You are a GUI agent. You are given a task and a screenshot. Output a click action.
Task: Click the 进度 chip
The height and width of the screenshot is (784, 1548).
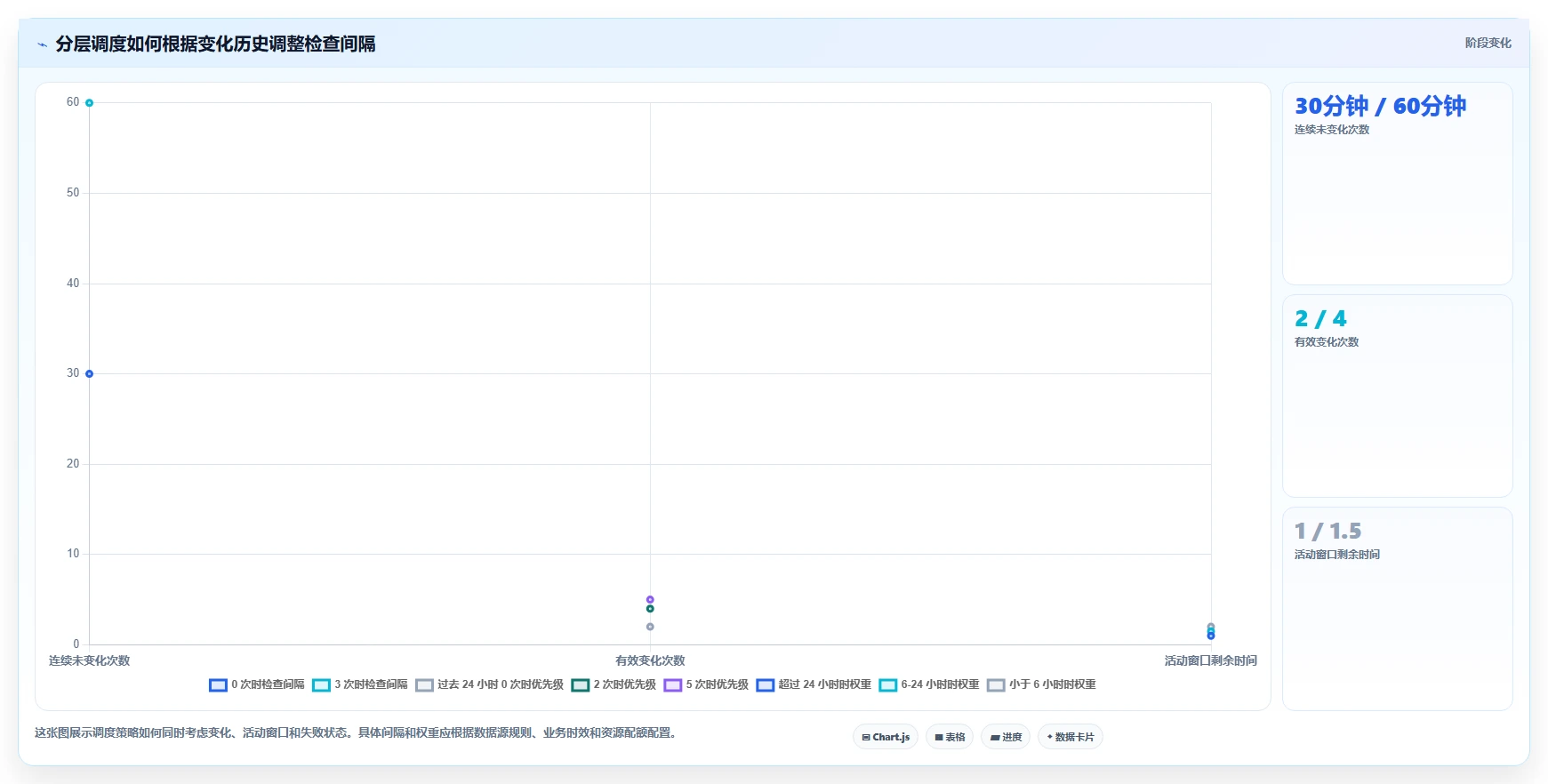click(x=1006, y=737)
